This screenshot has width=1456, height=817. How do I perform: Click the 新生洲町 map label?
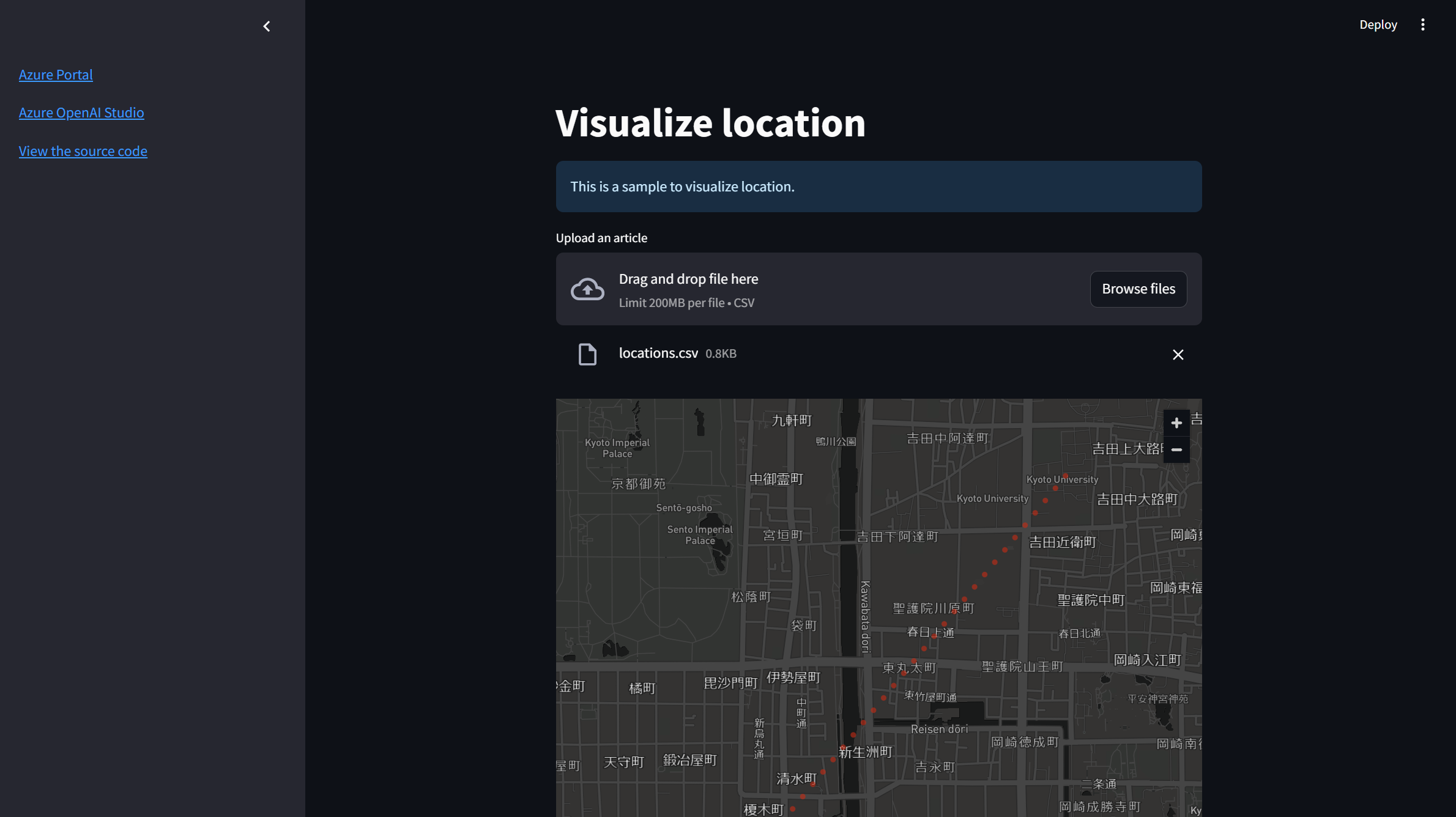(x=865, y=752)
